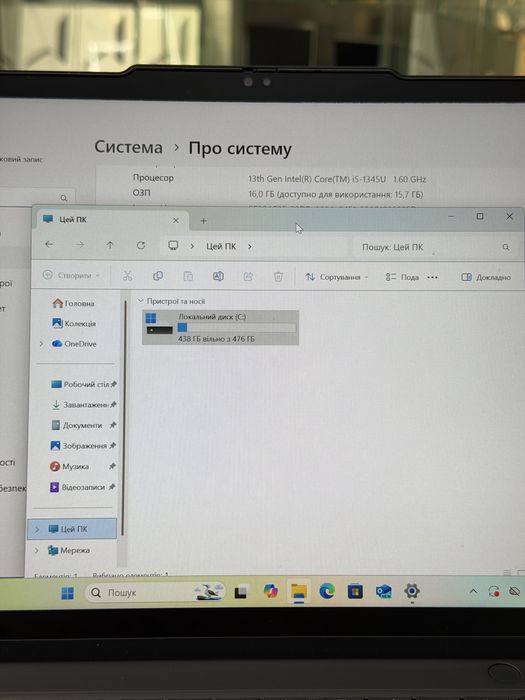Go back in File Explorer
The image size is (525, 700).
click(x=49, y=244)
